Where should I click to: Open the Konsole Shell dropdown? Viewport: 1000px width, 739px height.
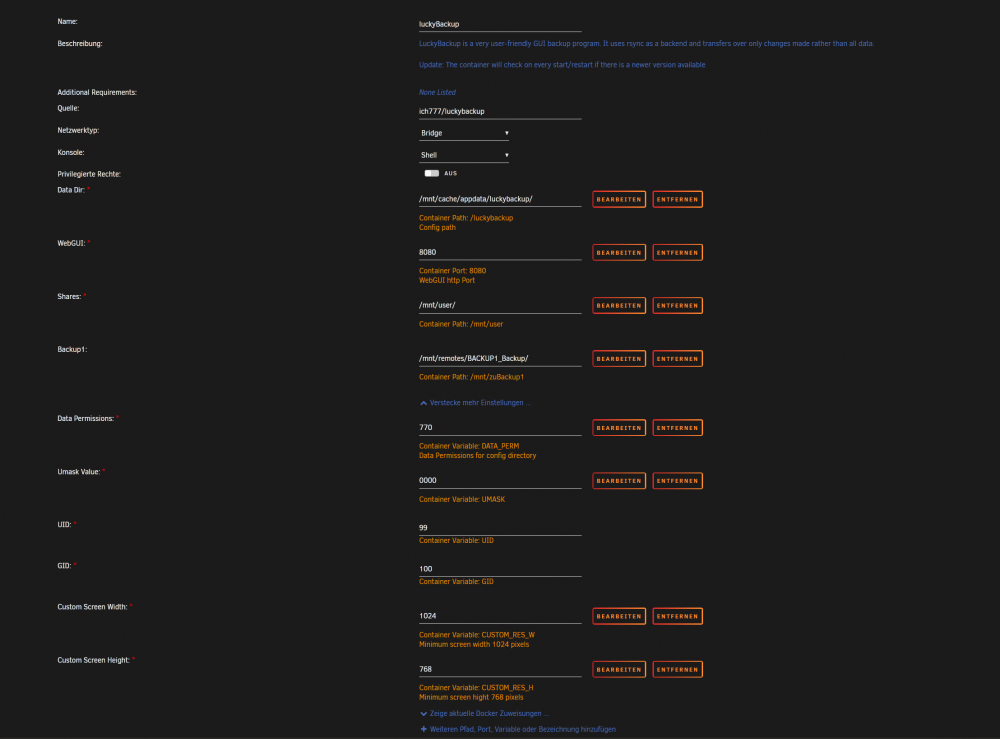pyautogui.click(x=464, y=155)
